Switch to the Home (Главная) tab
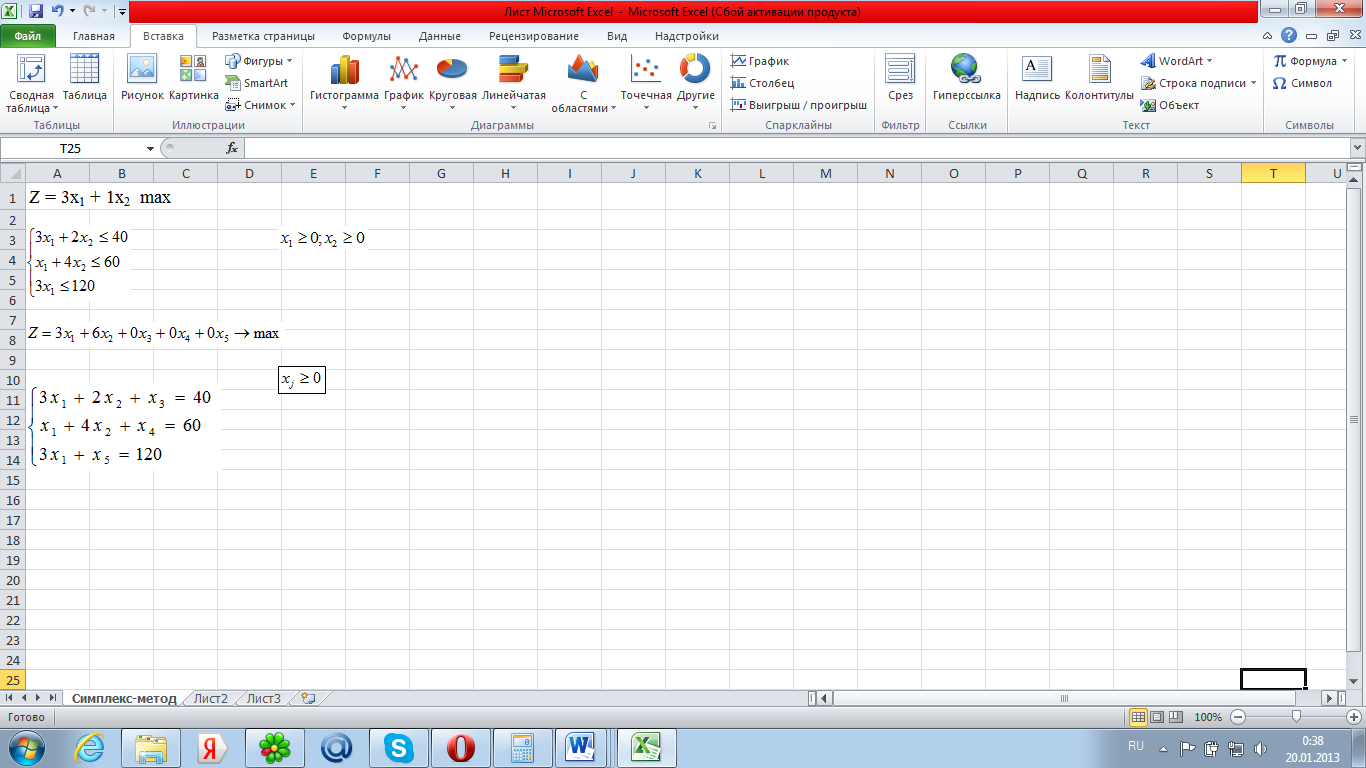 pyautogui.click(x=93, y=36)
